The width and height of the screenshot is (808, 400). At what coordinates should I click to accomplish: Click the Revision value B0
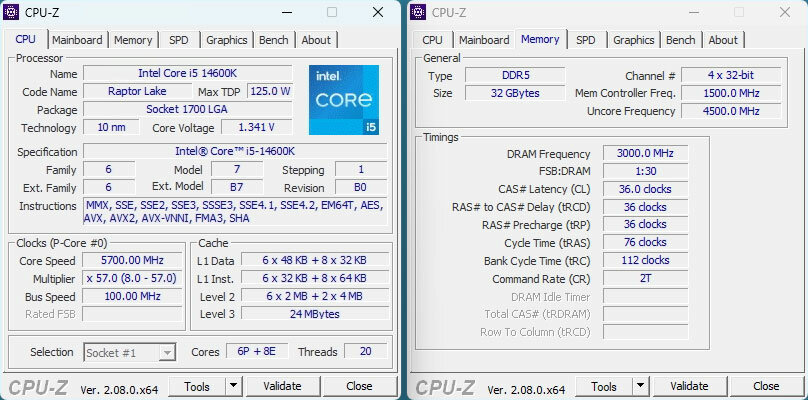(x=361, y=187)
